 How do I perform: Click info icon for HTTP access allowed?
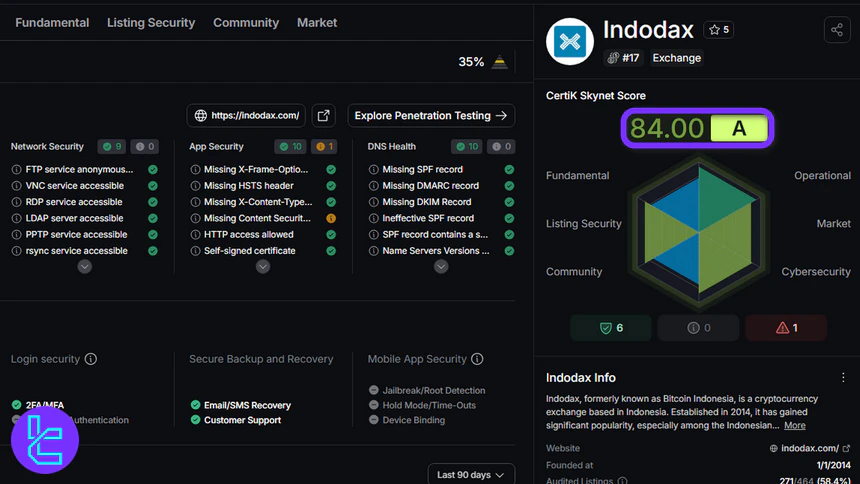(x=195, y=234)
